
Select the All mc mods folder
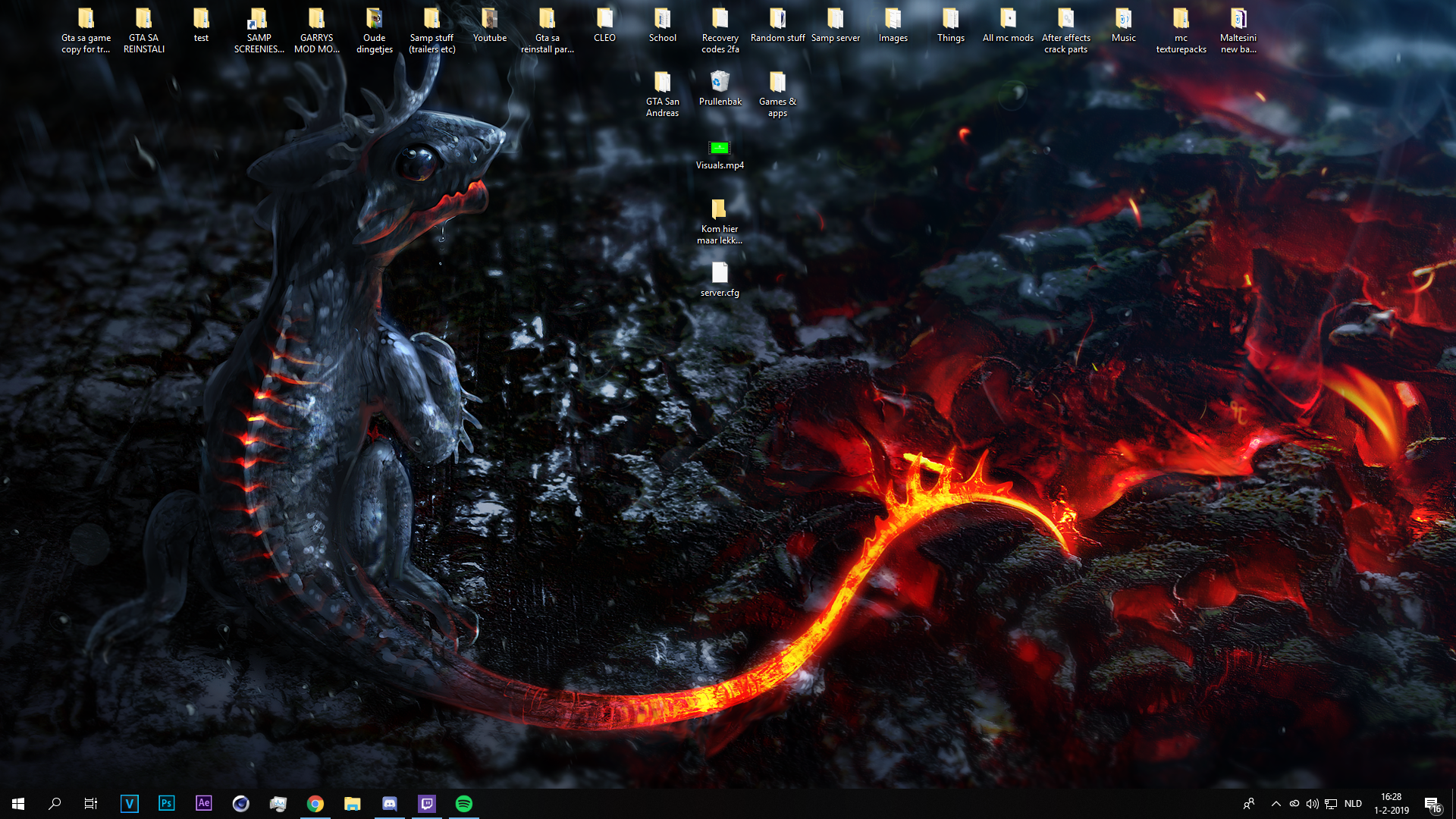[x=1009, y=25]
